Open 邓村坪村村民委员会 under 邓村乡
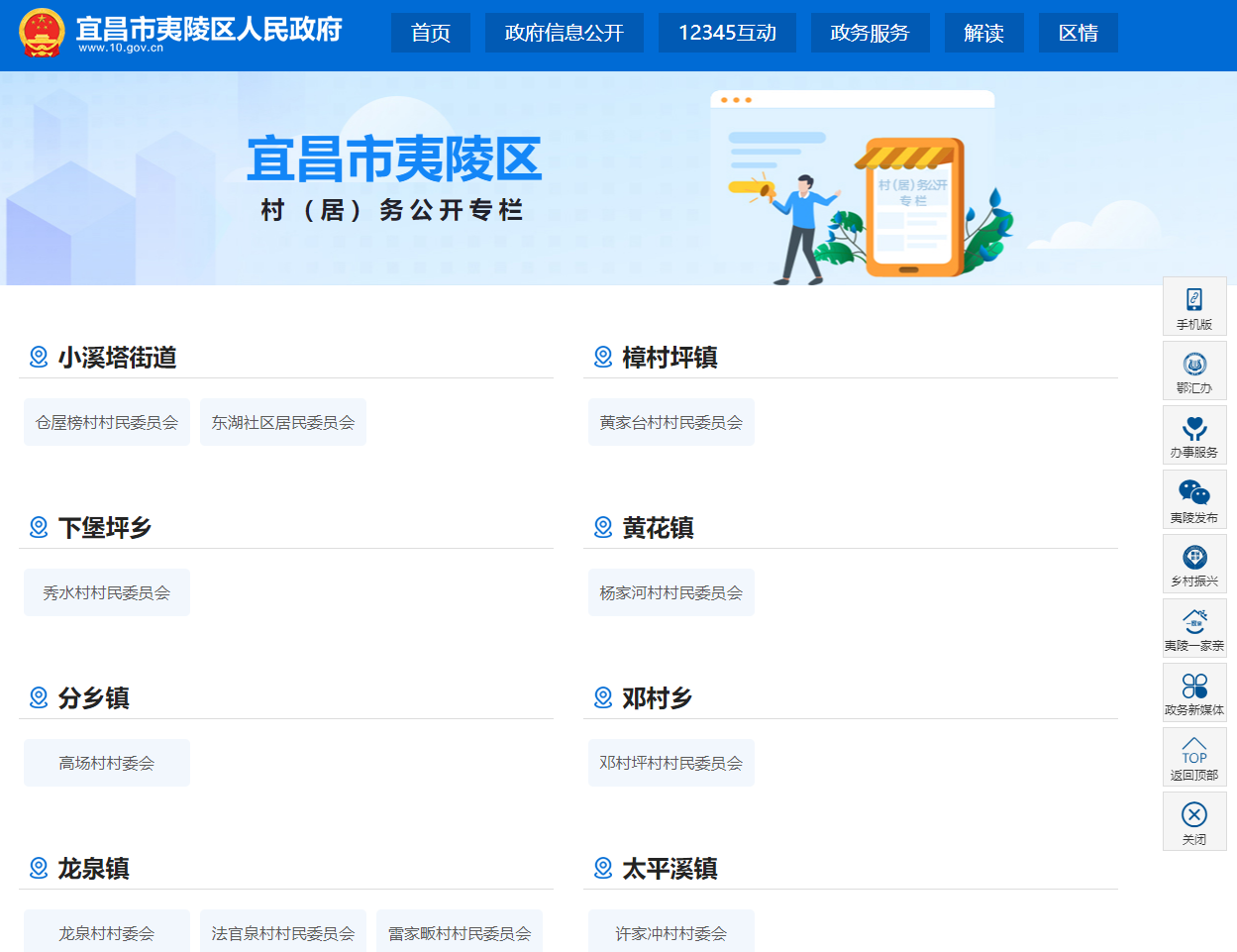1237x952 pixels. pos(670,763)
